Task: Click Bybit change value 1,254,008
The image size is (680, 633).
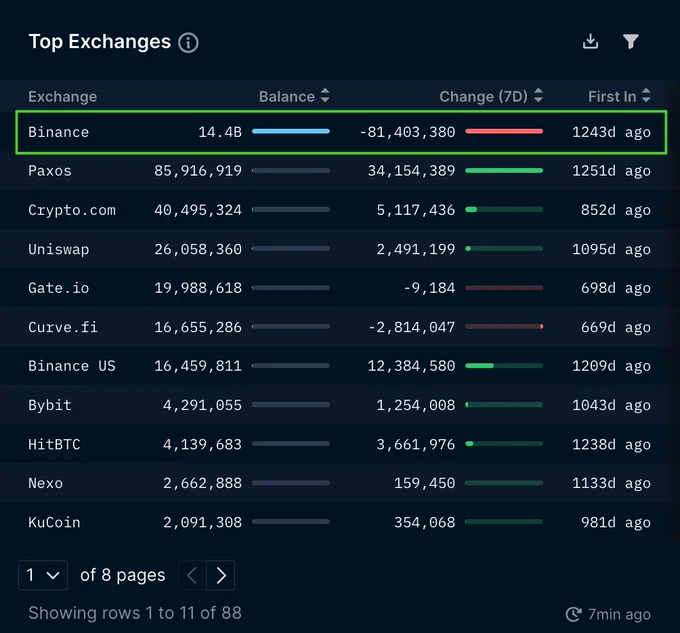Action: (x=416, y=405)
